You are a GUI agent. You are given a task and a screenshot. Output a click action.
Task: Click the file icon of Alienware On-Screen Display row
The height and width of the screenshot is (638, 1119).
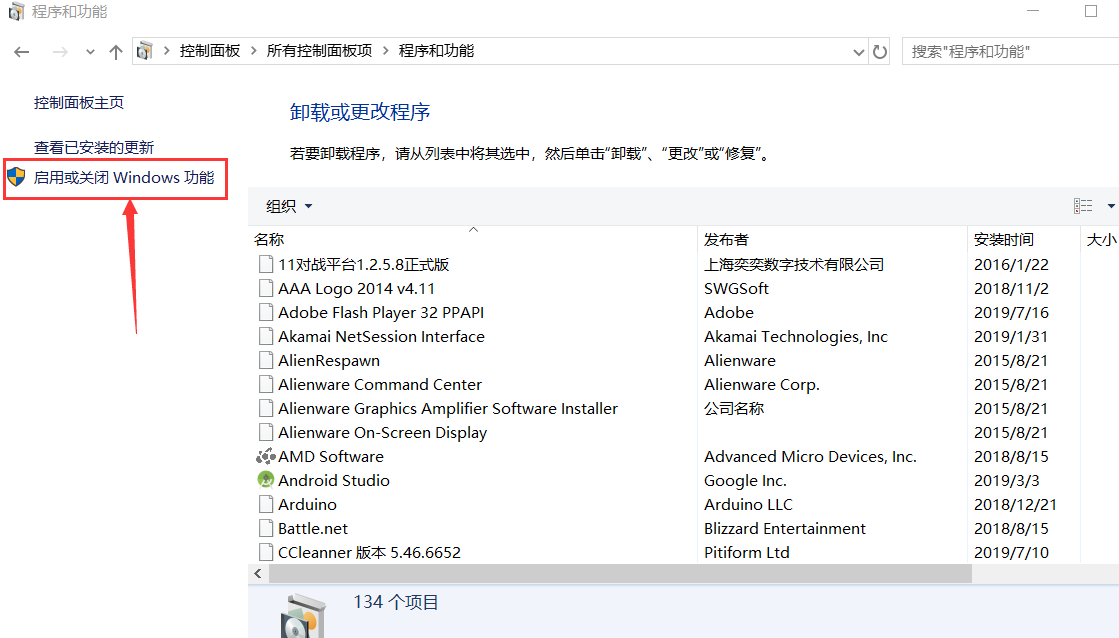265,432
